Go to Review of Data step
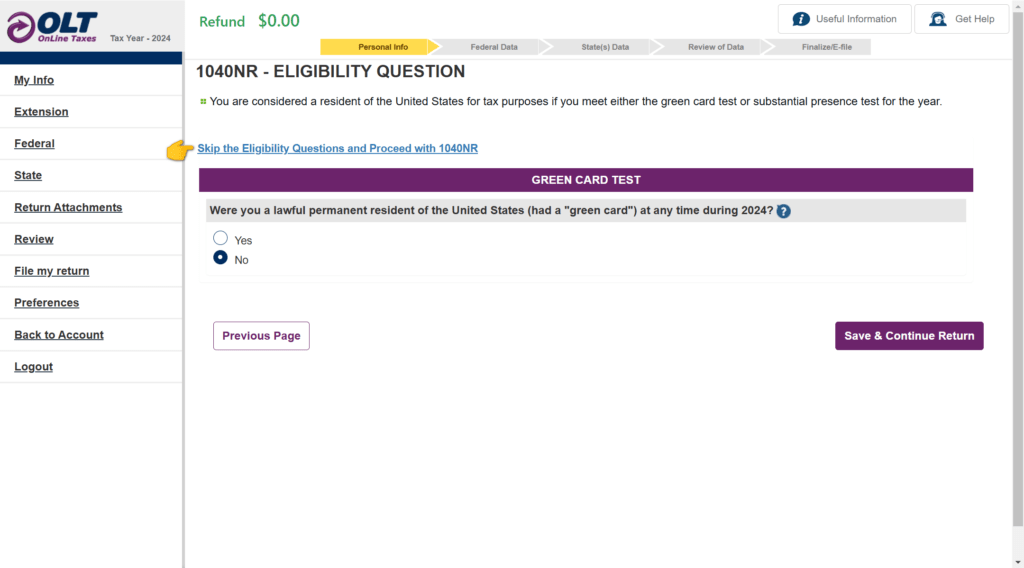1024x568 pixels. pos(716,47)
